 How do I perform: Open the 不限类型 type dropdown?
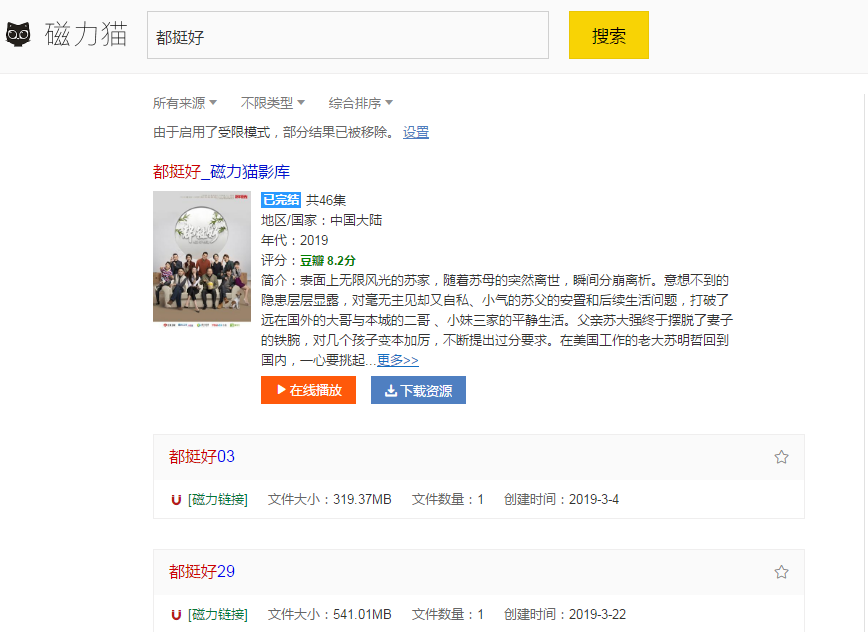pos(273,103)
